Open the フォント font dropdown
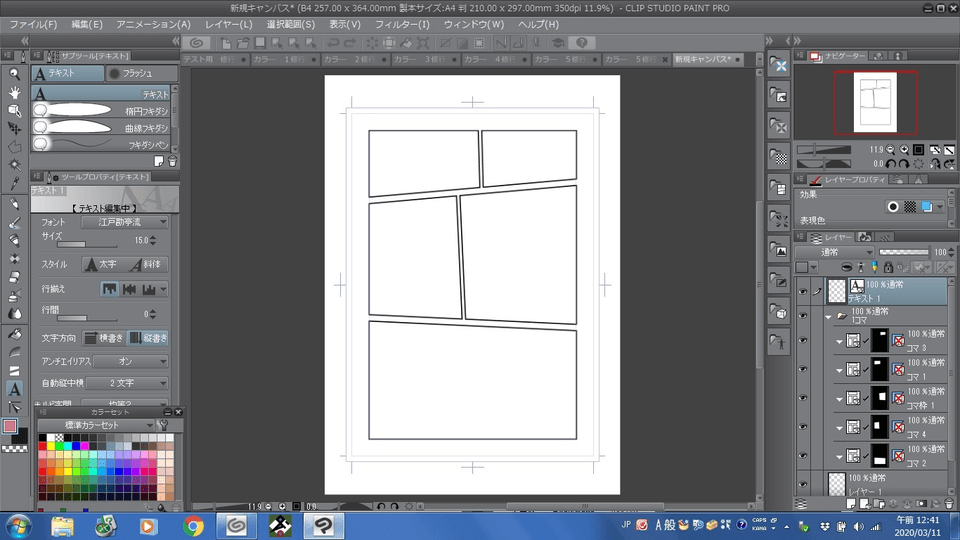 pyautogui.click(x=125, y=222)
